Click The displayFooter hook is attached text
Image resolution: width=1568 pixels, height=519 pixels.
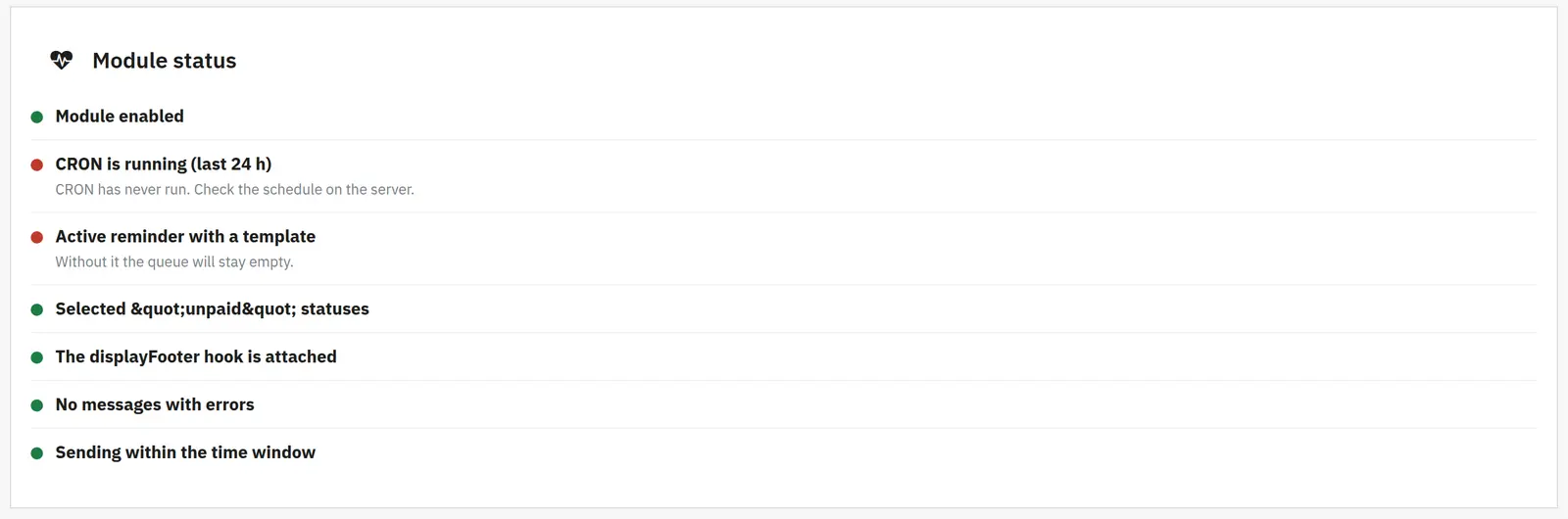196,357
